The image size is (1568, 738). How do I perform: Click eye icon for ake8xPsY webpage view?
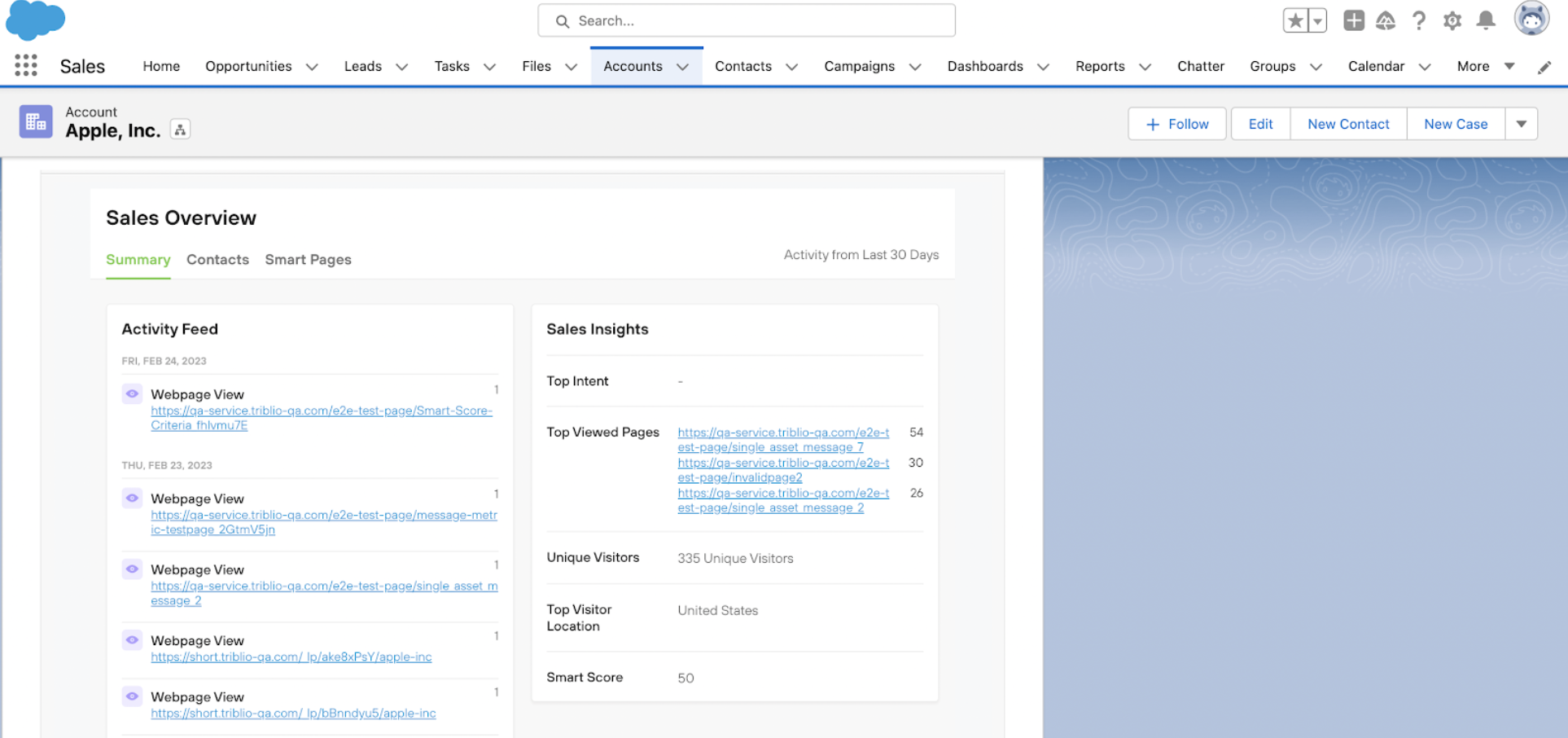(x=132, y=639)
